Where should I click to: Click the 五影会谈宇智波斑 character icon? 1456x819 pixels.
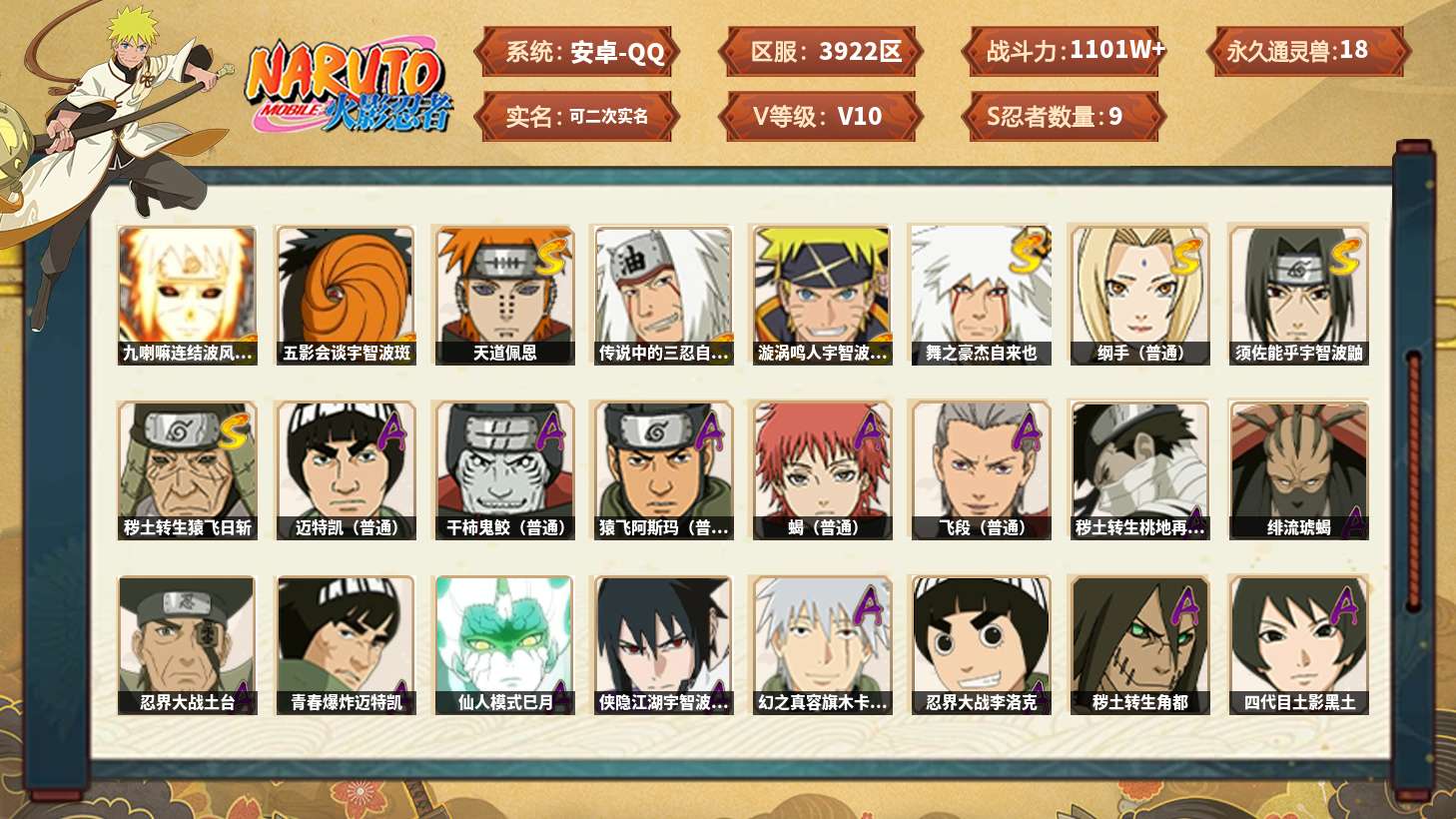[346, 295]
